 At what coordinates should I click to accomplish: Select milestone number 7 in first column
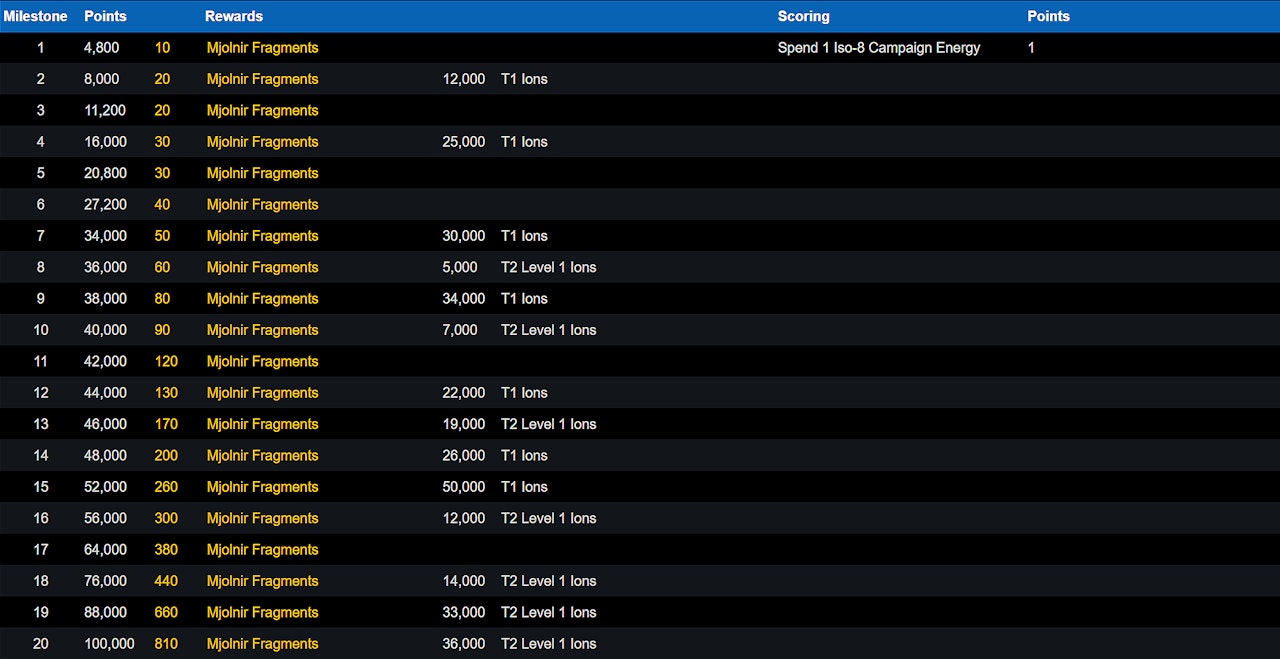click(x=41, y=236)
